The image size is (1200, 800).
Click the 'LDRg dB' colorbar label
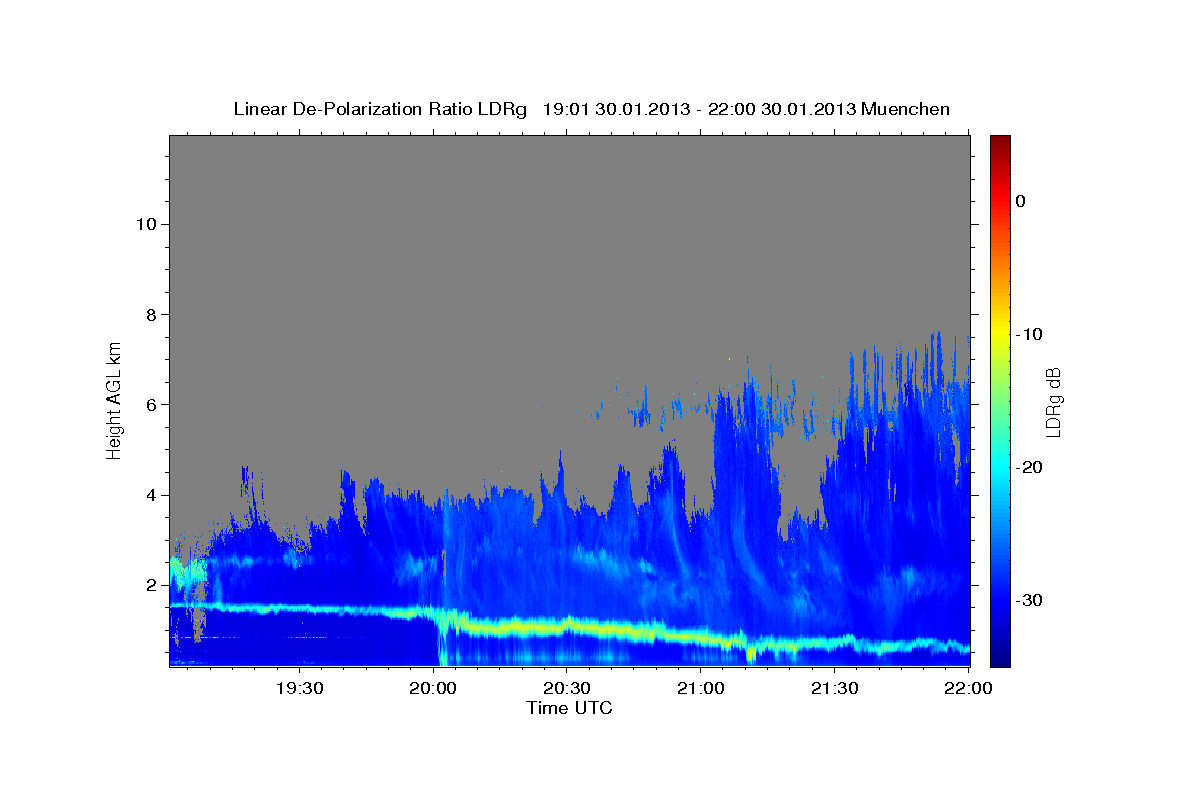point(1053,400)
